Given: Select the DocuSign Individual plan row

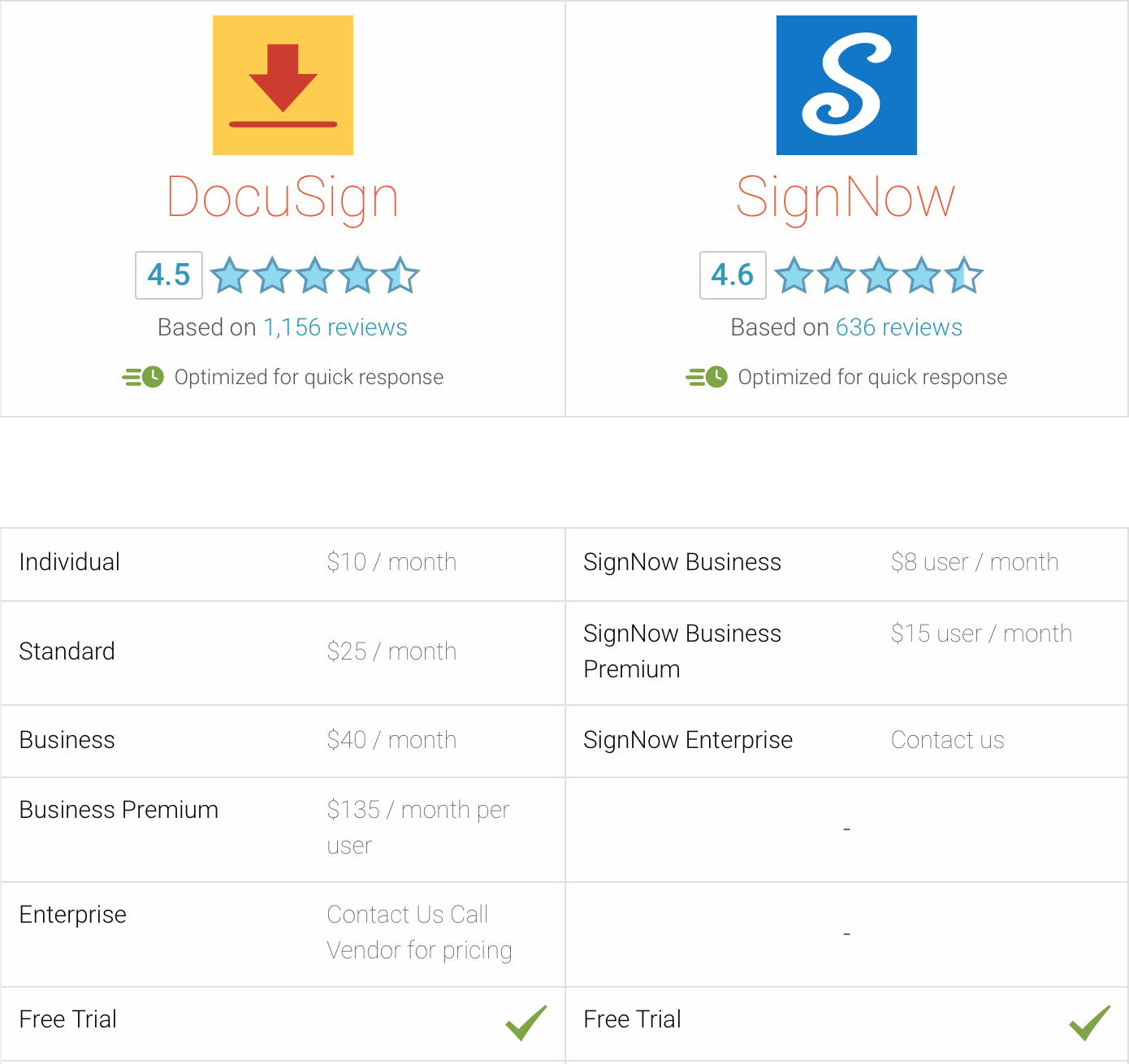Looking at the screenshot, I should click(70, 562).
